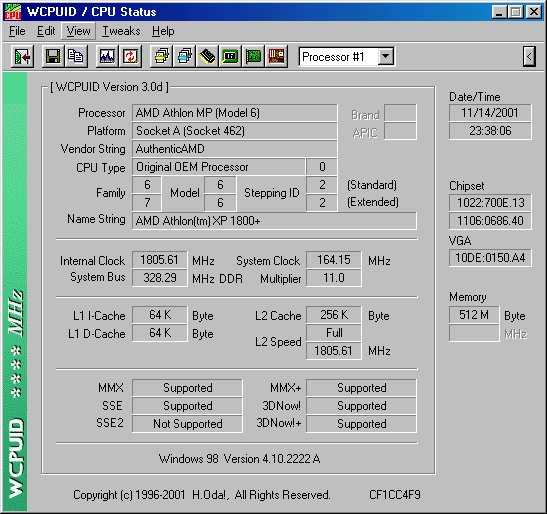Click the red motherboard icon
The height and width of the screenshot is (514, 547).
tap(276, 56)
